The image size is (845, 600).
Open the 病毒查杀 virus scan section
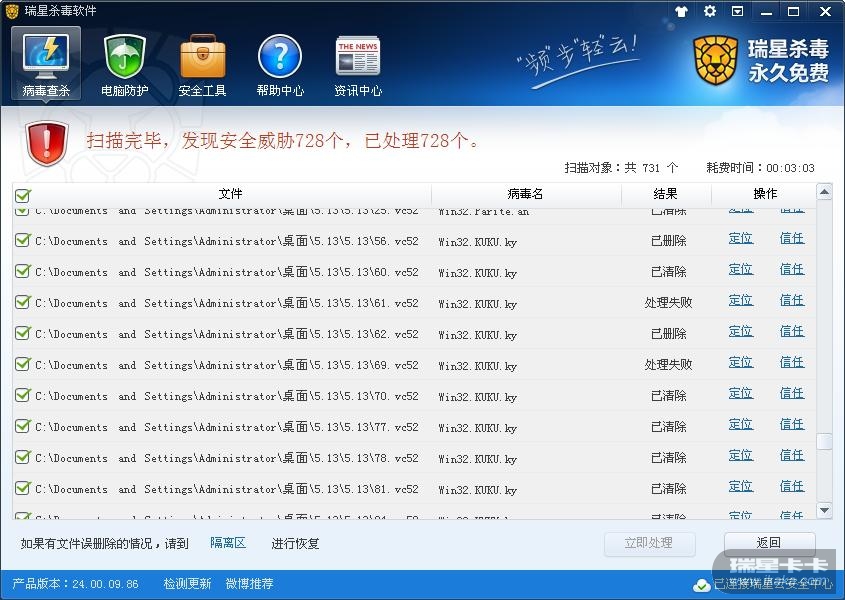coord(46,65)
